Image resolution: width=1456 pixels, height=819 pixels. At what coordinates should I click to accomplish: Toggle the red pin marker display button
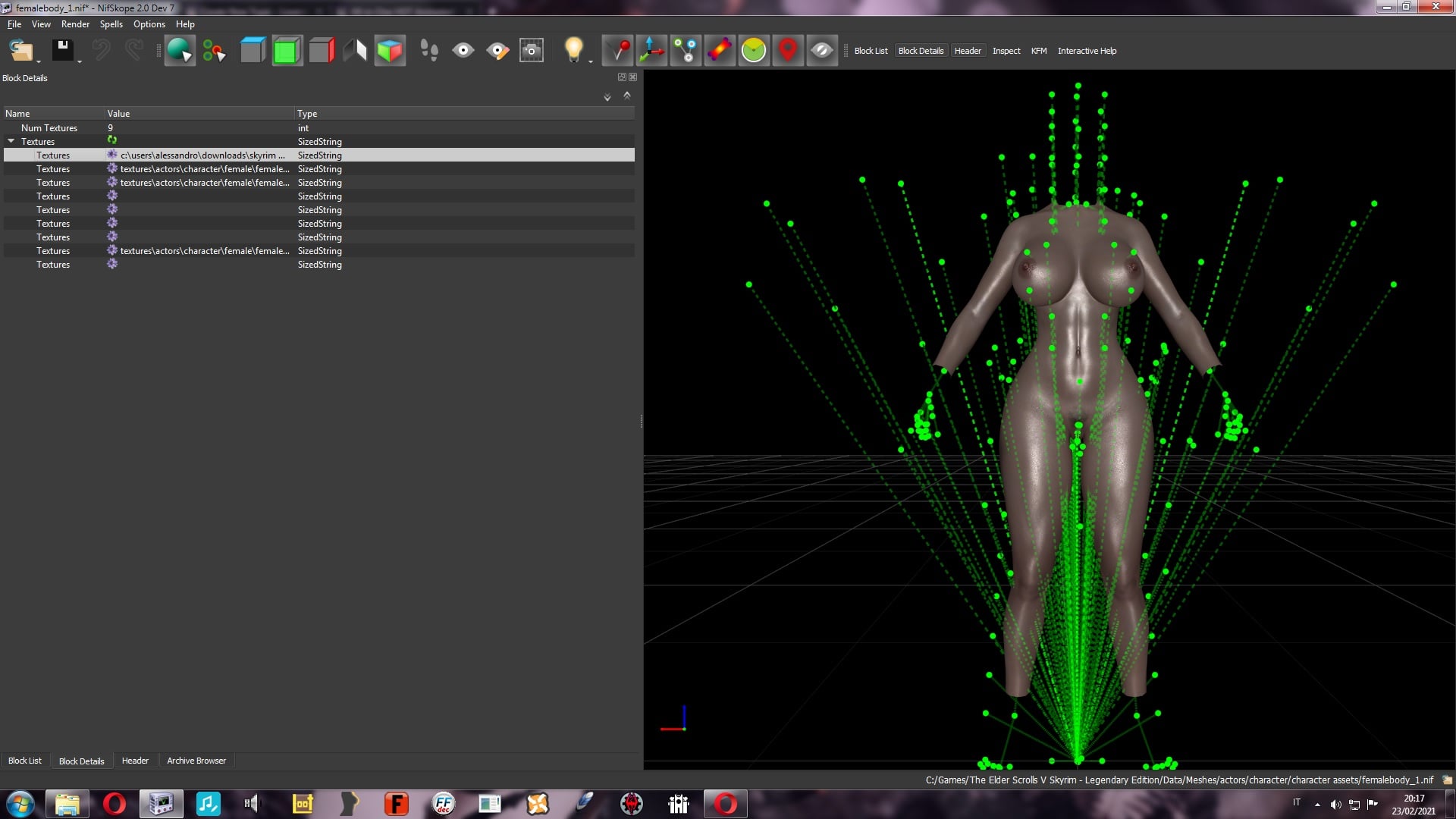[x=617, y=51]
